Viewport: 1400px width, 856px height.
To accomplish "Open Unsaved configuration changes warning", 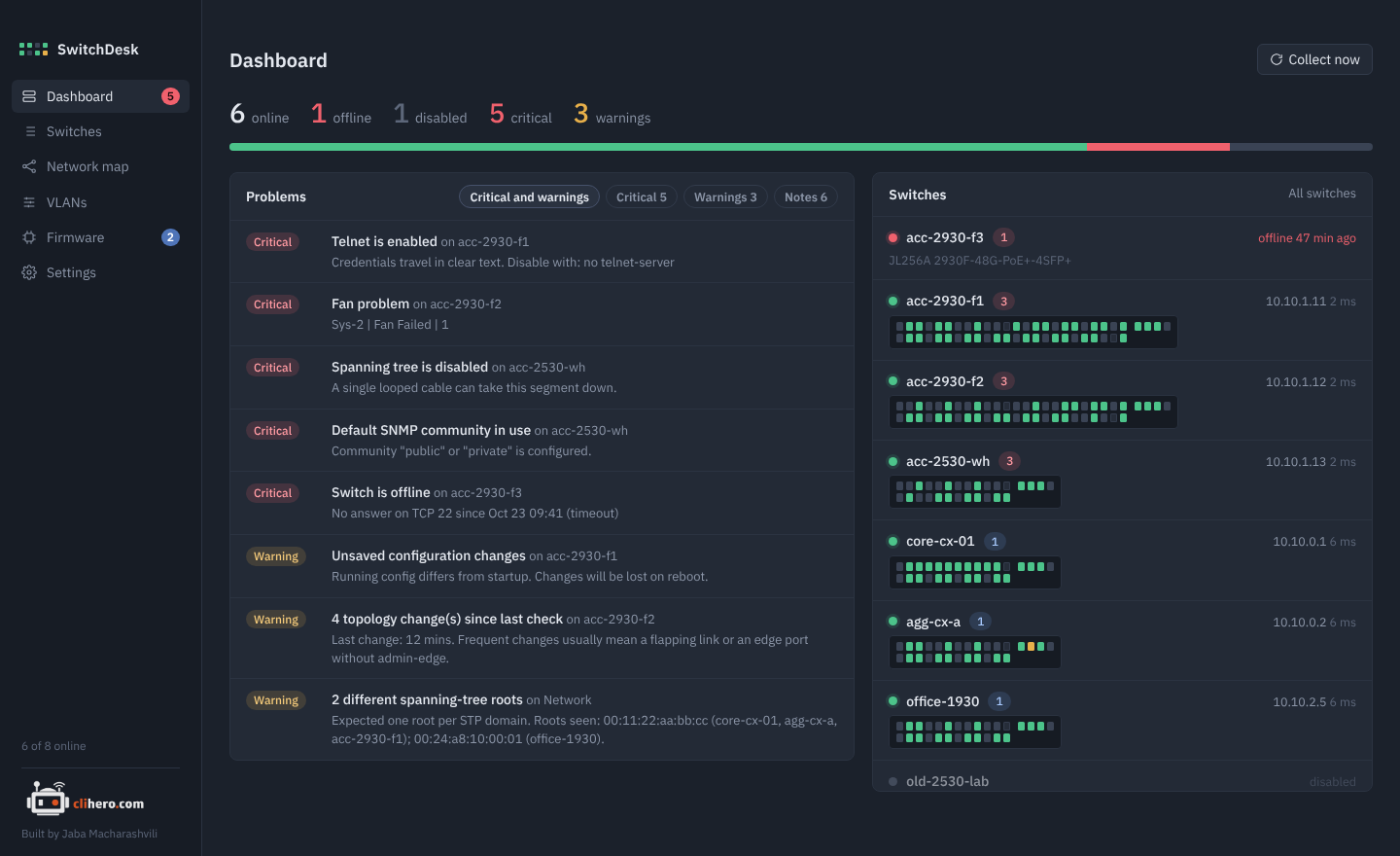I will click(542, 566).
